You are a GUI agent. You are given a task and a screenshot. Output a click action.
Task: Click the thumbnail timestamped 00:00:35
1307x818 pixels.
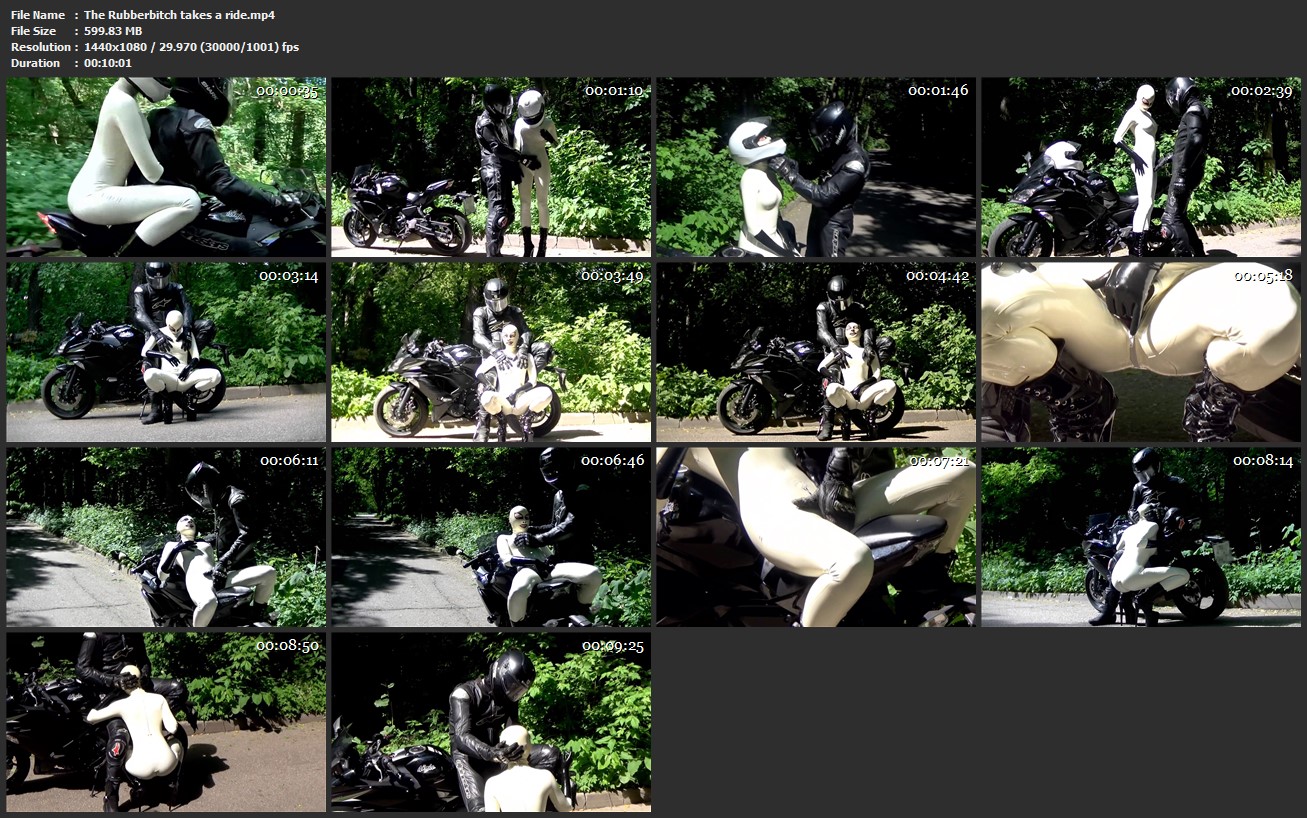(x=166, y=167)
